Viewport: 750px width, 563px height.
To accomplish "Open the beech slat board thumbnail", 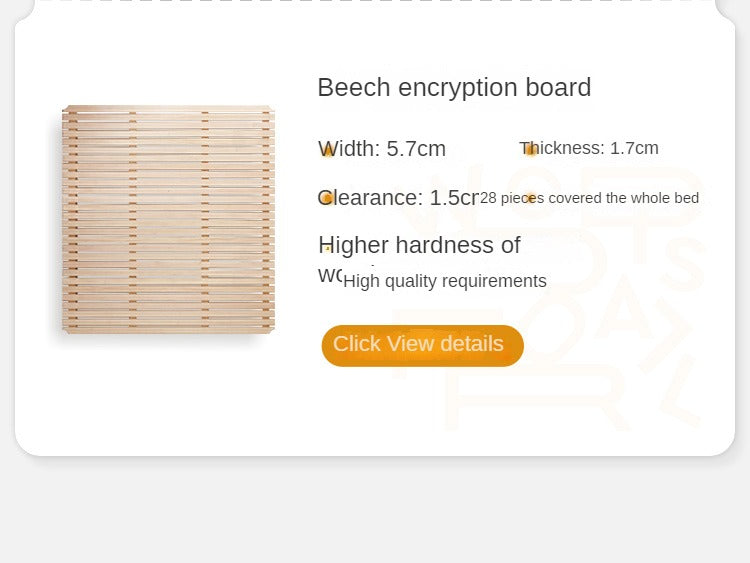I will 168,219.
